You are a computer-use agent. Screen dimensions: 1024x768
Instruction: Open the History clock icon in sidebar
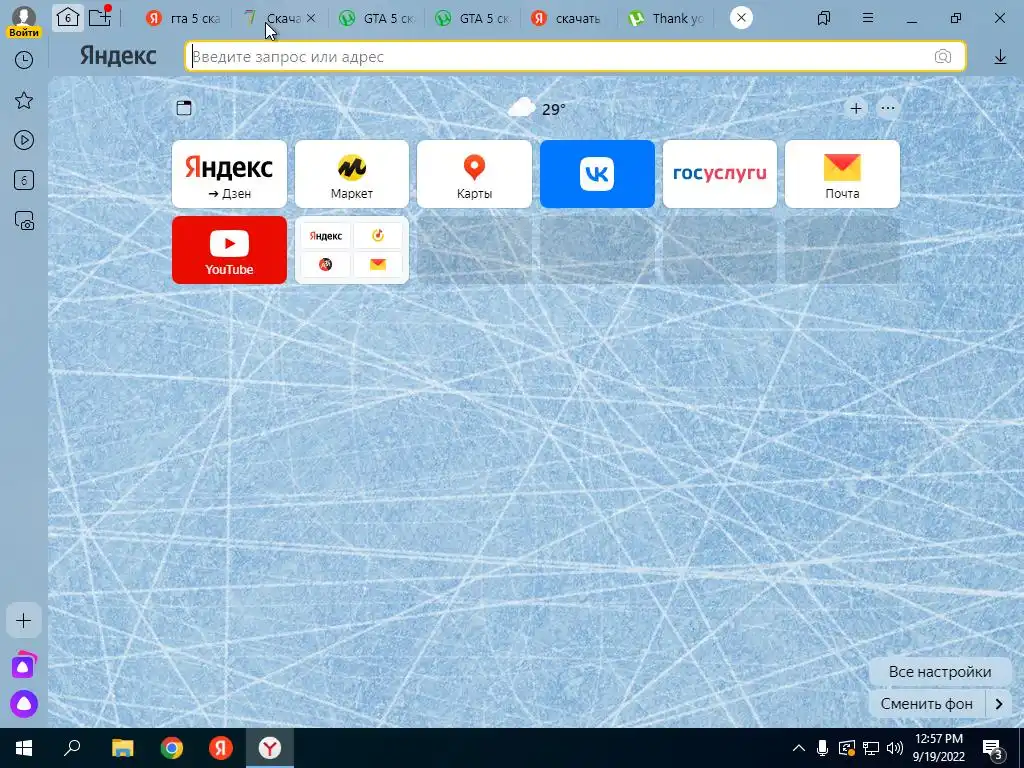tap(24, 60)
